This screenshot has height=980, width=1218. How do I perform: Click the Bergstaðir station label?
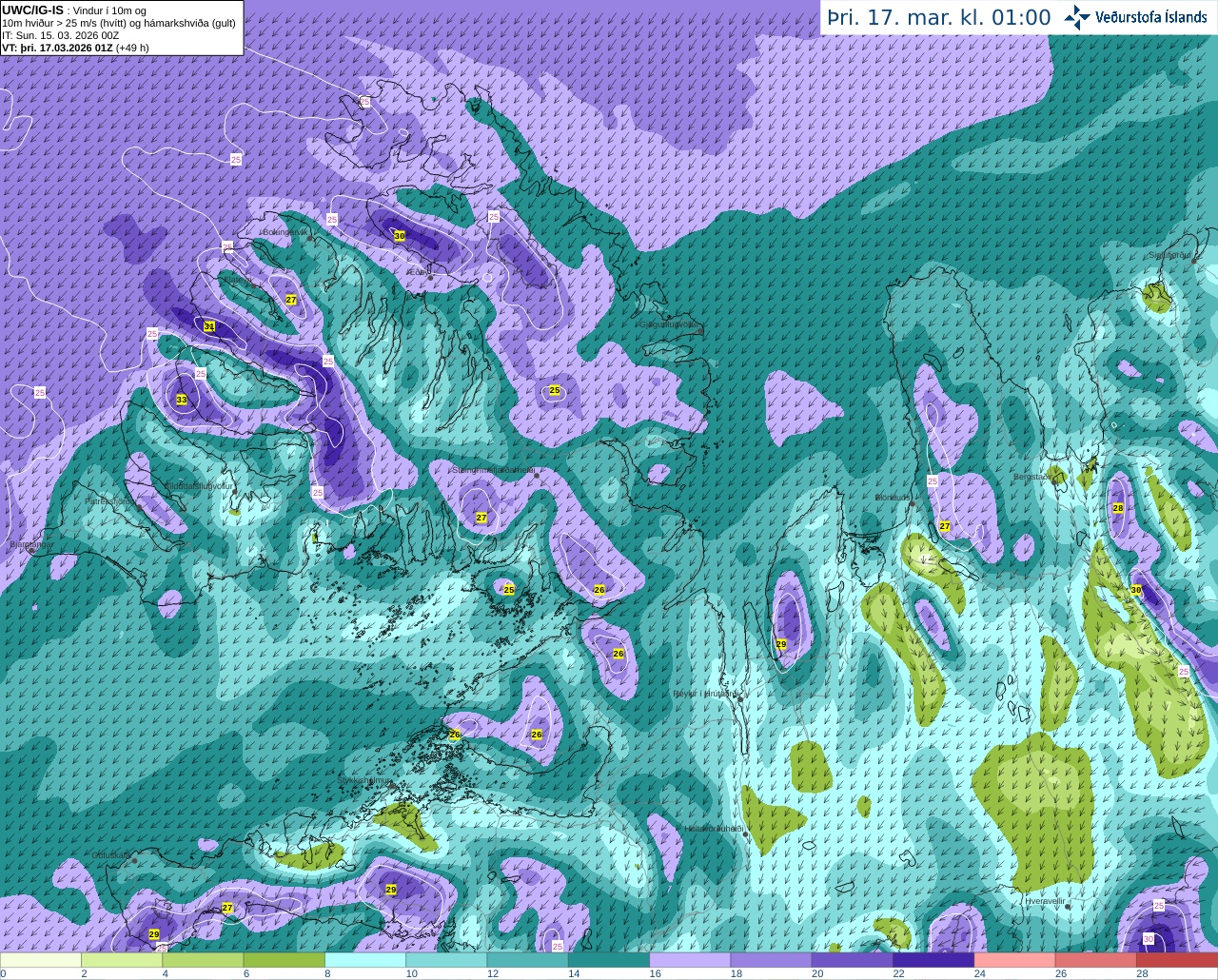[x=1031, y=476]
